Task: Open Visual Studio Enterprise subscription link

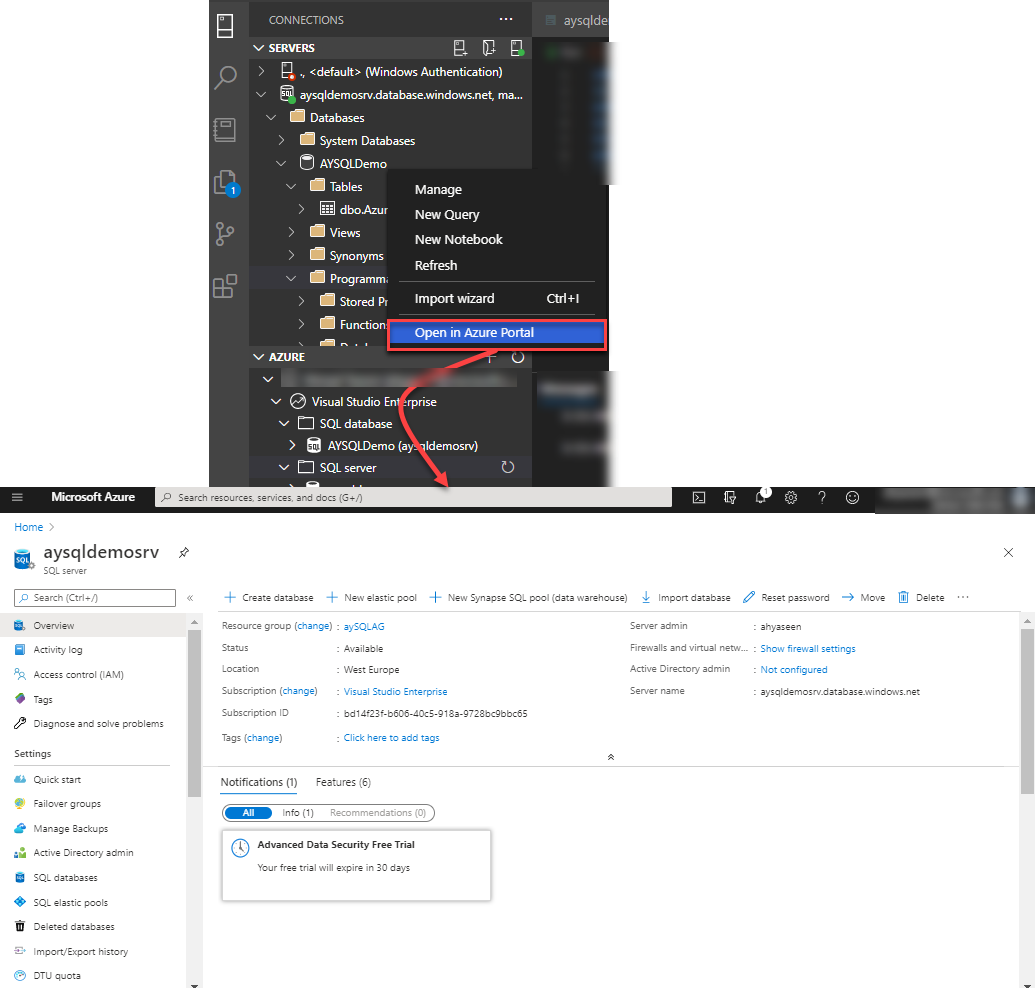Action: [395, 692]
